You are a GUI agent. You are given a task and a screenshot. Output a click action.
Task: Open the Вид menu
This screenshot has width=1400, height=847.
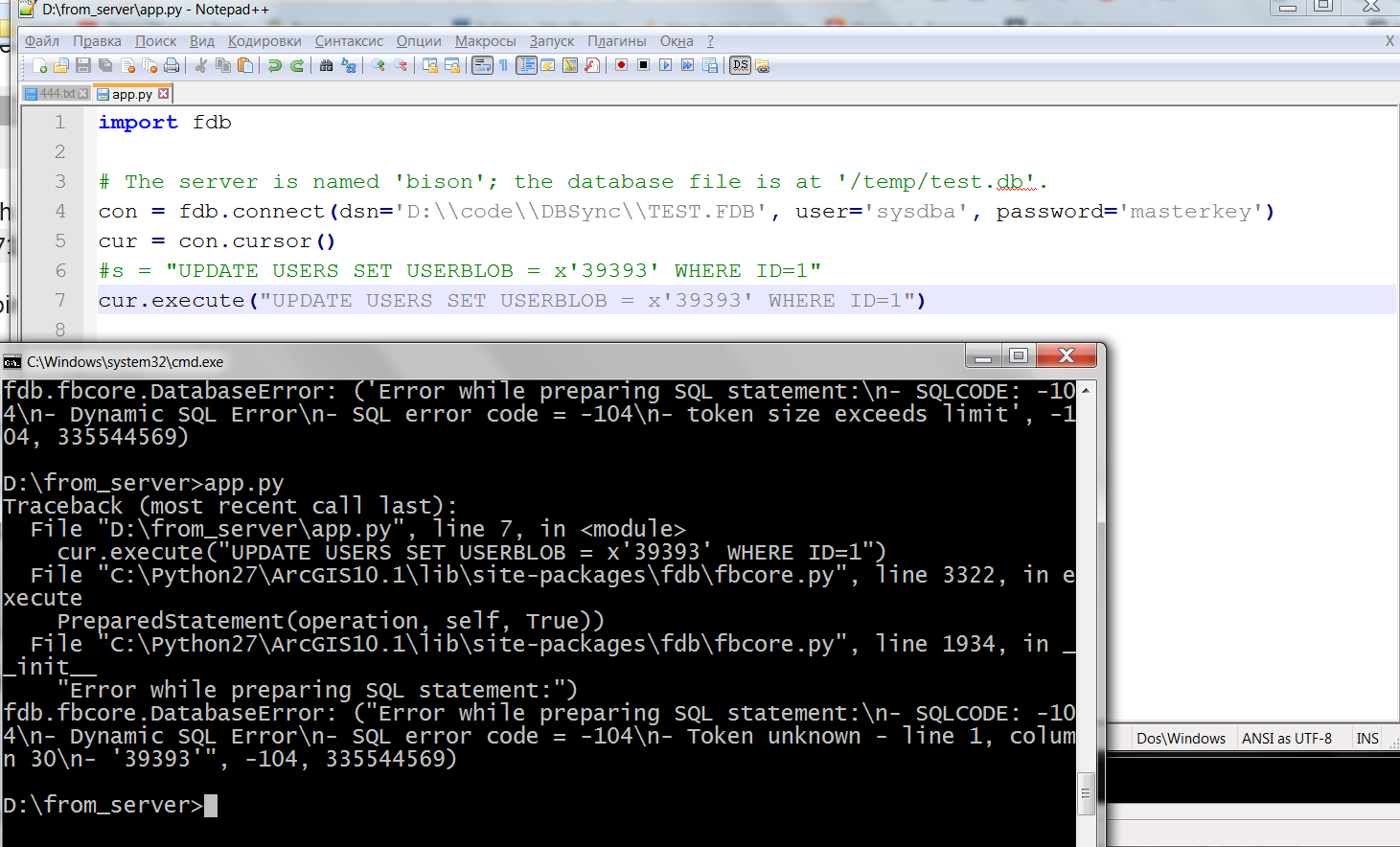coord(202,41)
